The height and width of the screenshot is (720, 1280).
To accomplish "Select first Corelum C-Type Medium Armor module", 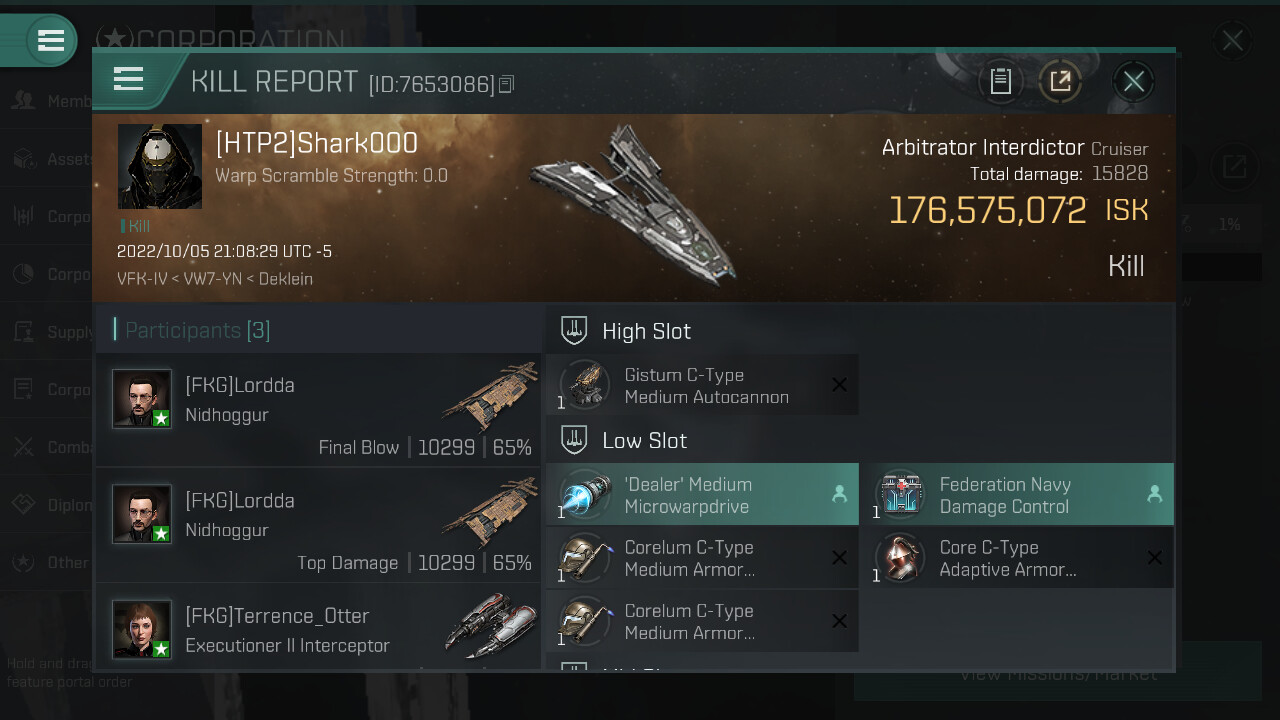I will (702, 558).
